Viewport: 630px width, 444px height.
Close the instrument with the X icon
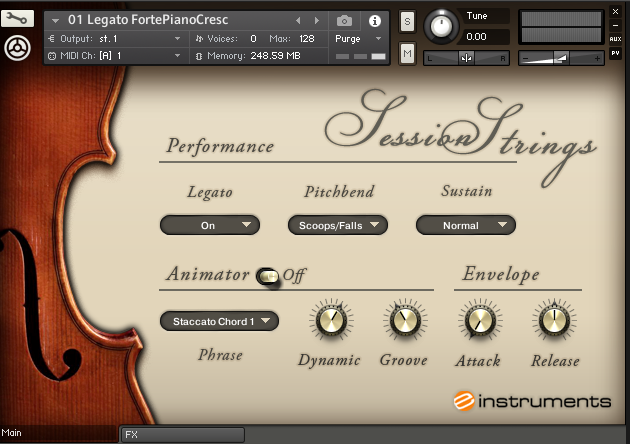[x=615, y=12]
